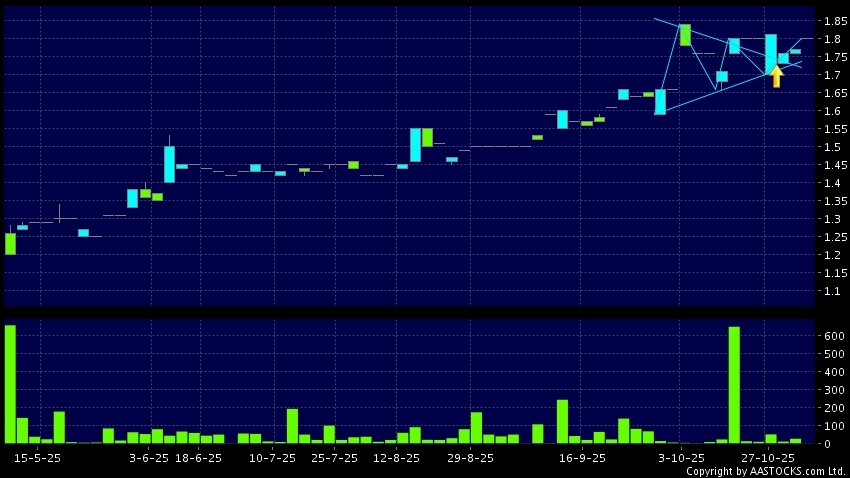Image resolution: width=850 pixels, height=478 pixels.
Task: Click the volume bar near 10-7-25
Action: pyautogui.click(x=292, y=425)
